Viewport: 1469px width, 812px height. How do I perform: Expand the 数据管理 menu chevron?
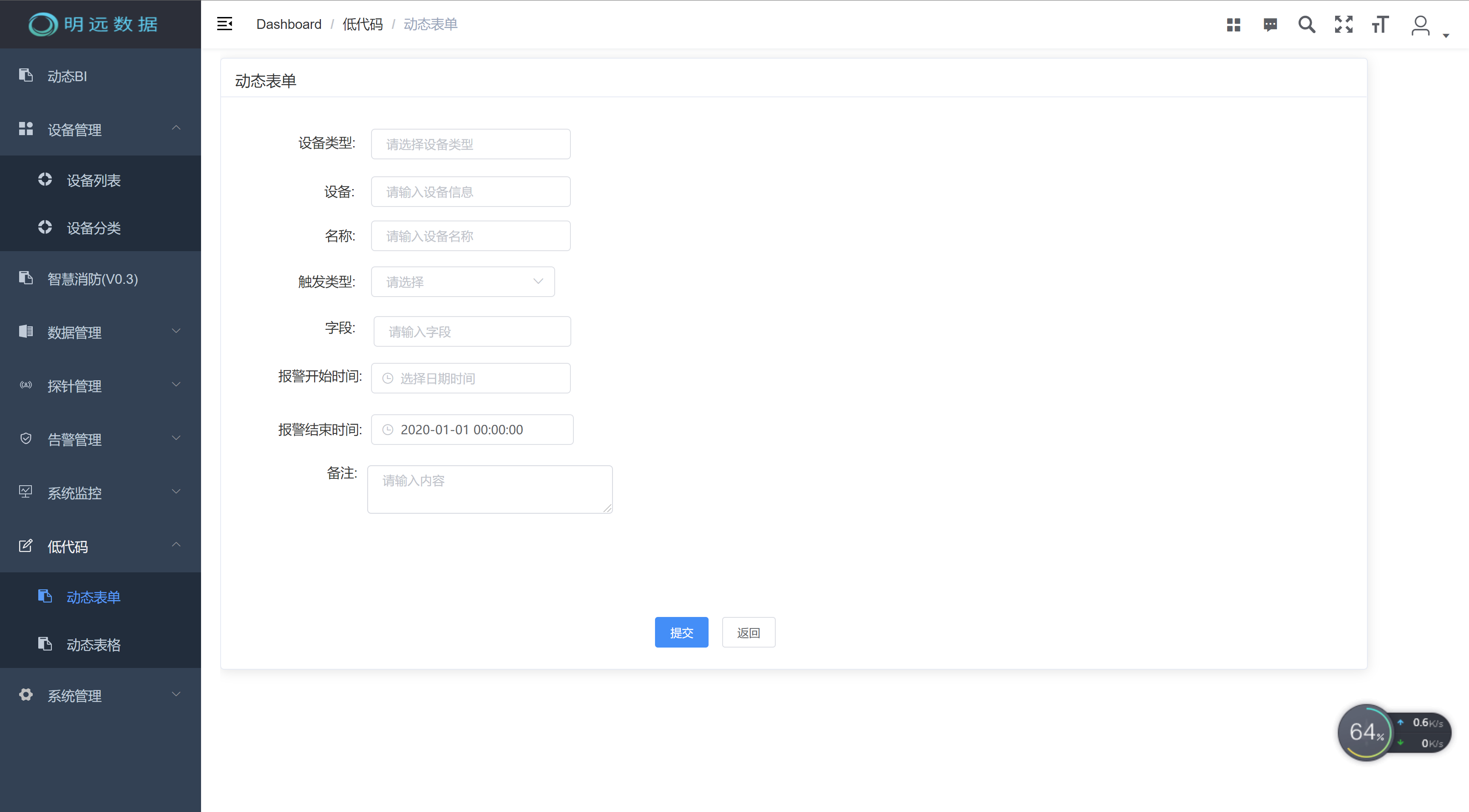176,331
